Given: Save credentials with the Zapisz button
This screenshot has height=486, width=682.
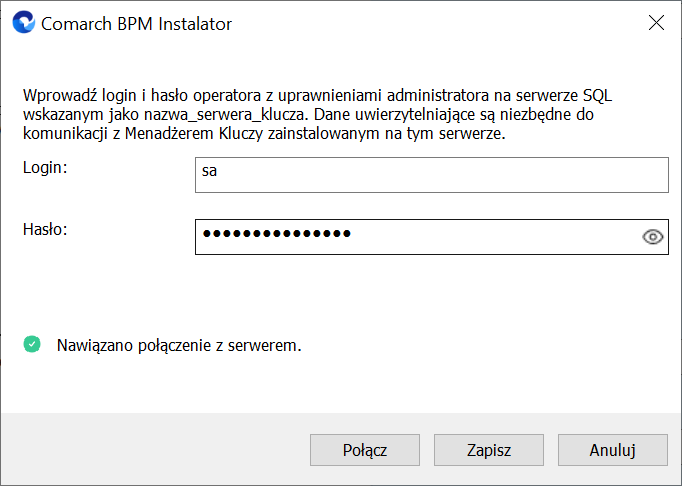Looking at the screenshot, I should [488, 450].
